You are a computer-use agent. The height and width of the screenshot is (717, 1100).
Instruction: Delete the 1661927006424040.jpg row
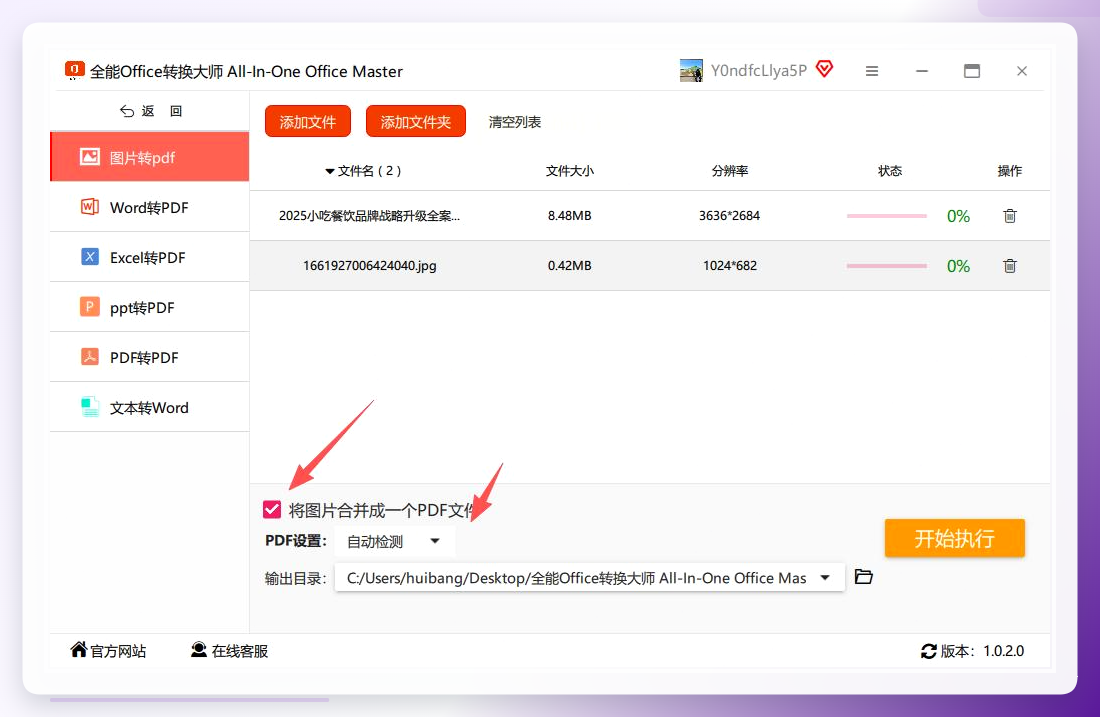(1010, 265)
